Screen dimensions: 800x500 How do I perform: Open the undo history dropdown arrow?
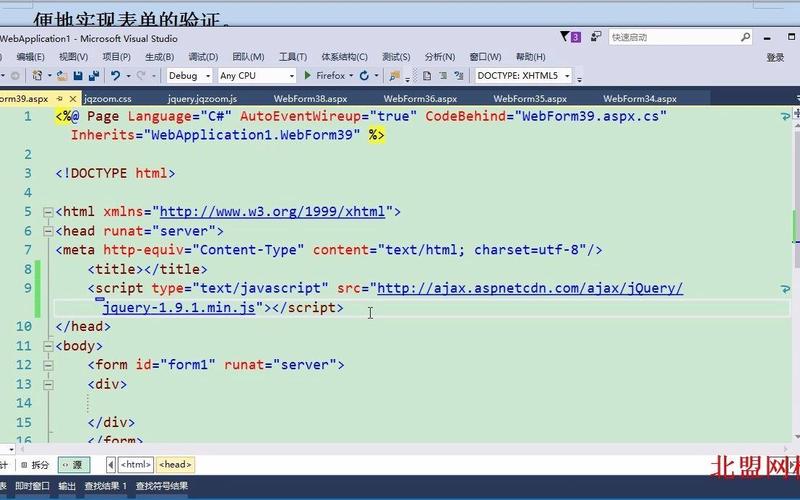(128, 76)
